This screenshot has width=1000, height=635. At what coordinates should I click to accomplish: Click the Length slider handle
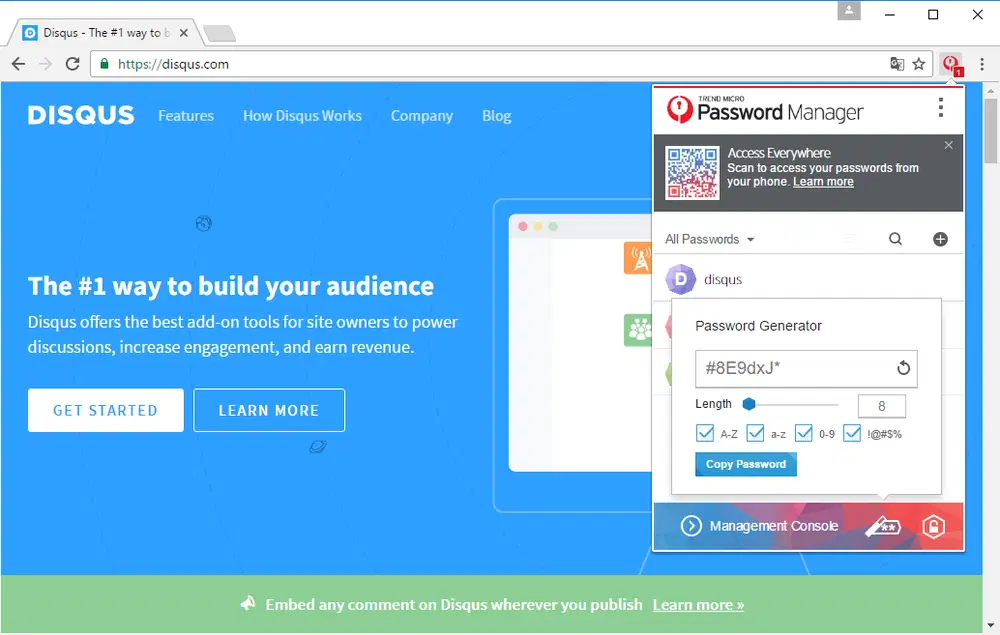(749, 404)
